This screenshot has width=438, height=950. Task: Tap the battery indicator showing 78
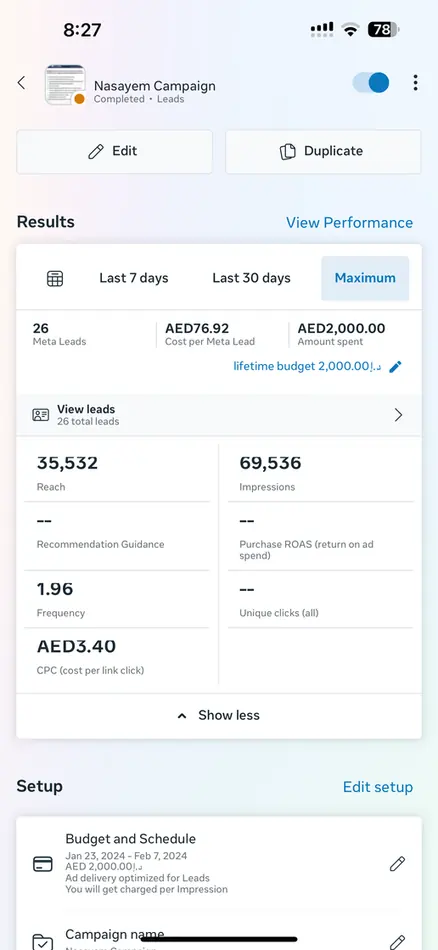pyautogui.click(x=383, y=29)
